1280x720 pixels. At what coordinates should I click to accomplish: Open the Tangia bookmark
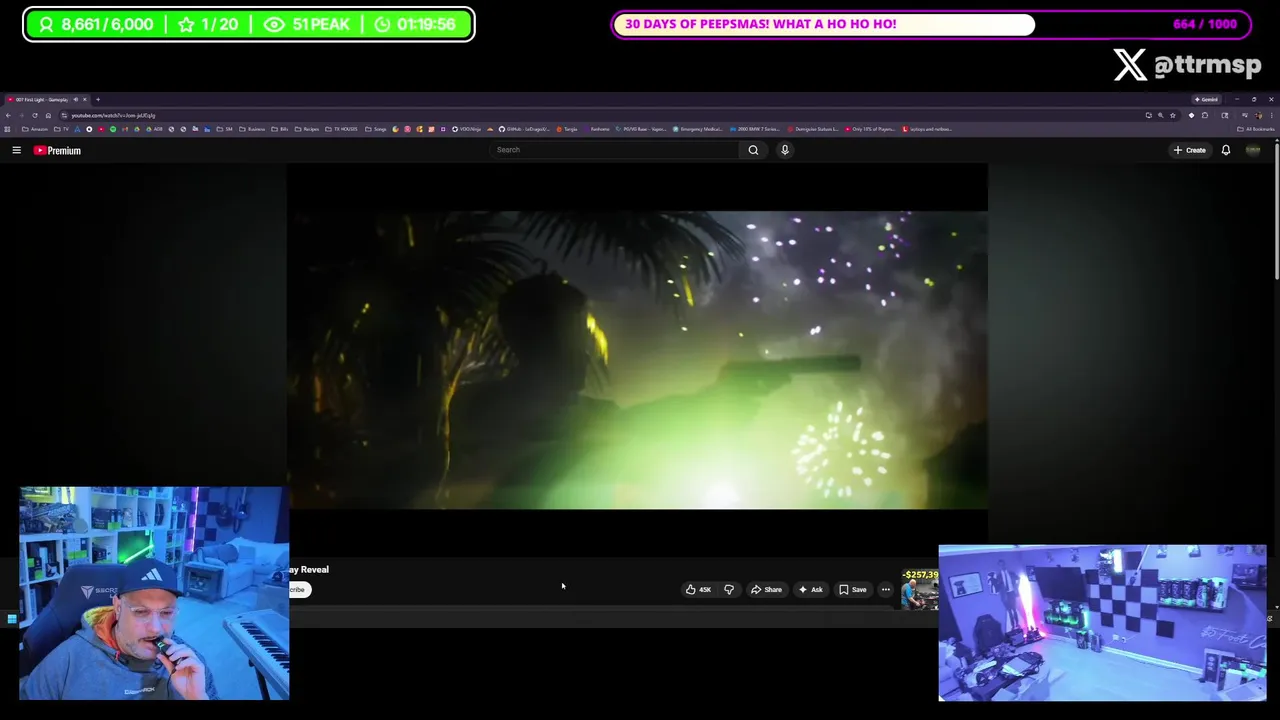[567, 129]
